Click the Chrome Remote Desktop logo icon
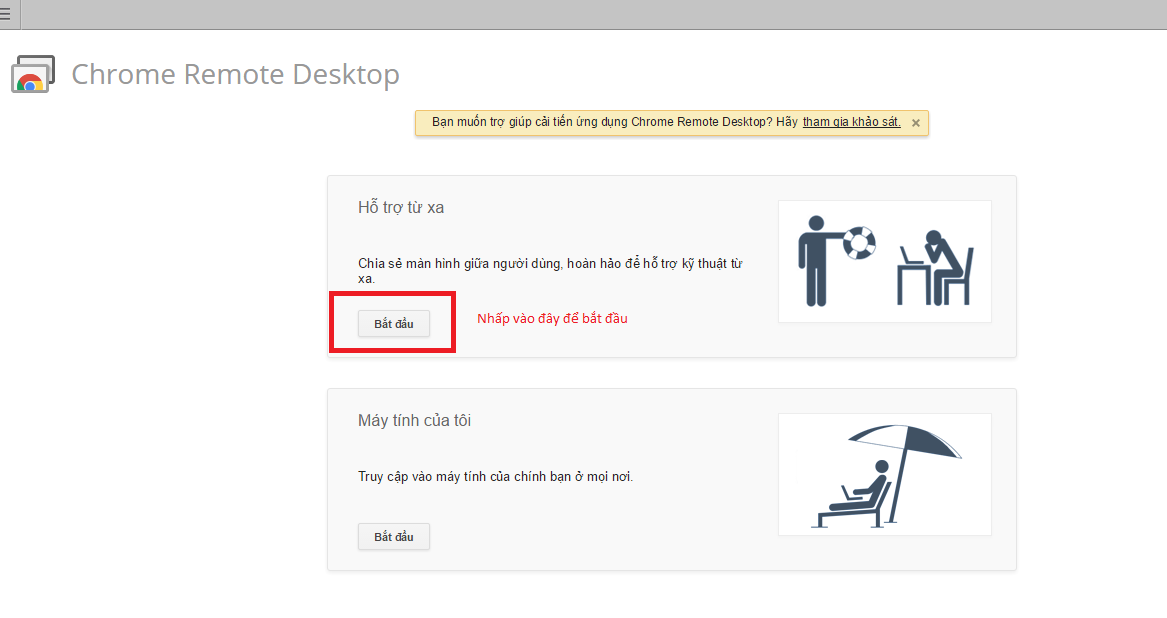 [x=33, y=74]
